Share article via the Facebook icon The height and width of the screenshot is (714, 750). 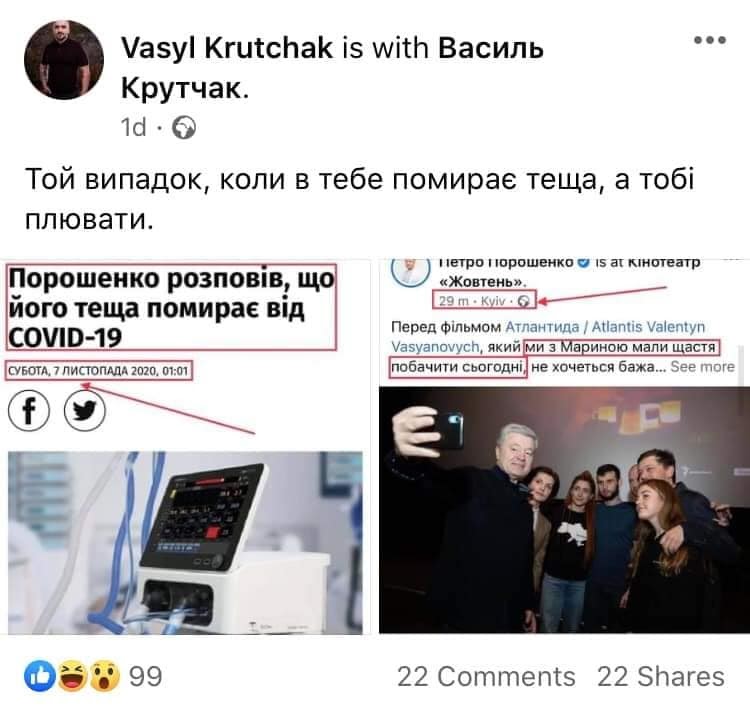coord(29,410)
